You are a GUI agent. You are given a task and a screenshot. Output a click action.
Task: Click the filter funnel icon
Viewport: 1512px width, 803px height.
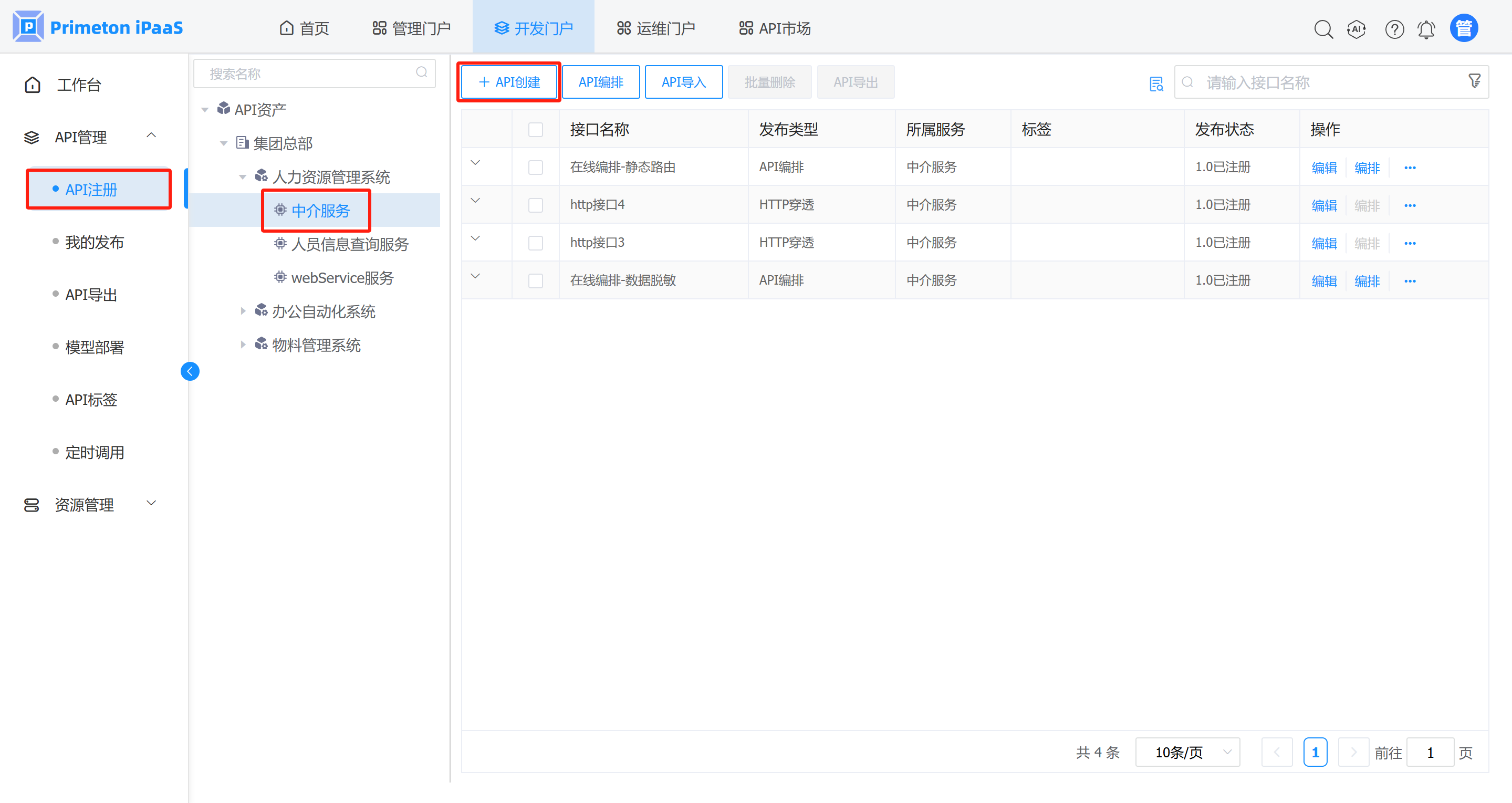[1474, 81]
